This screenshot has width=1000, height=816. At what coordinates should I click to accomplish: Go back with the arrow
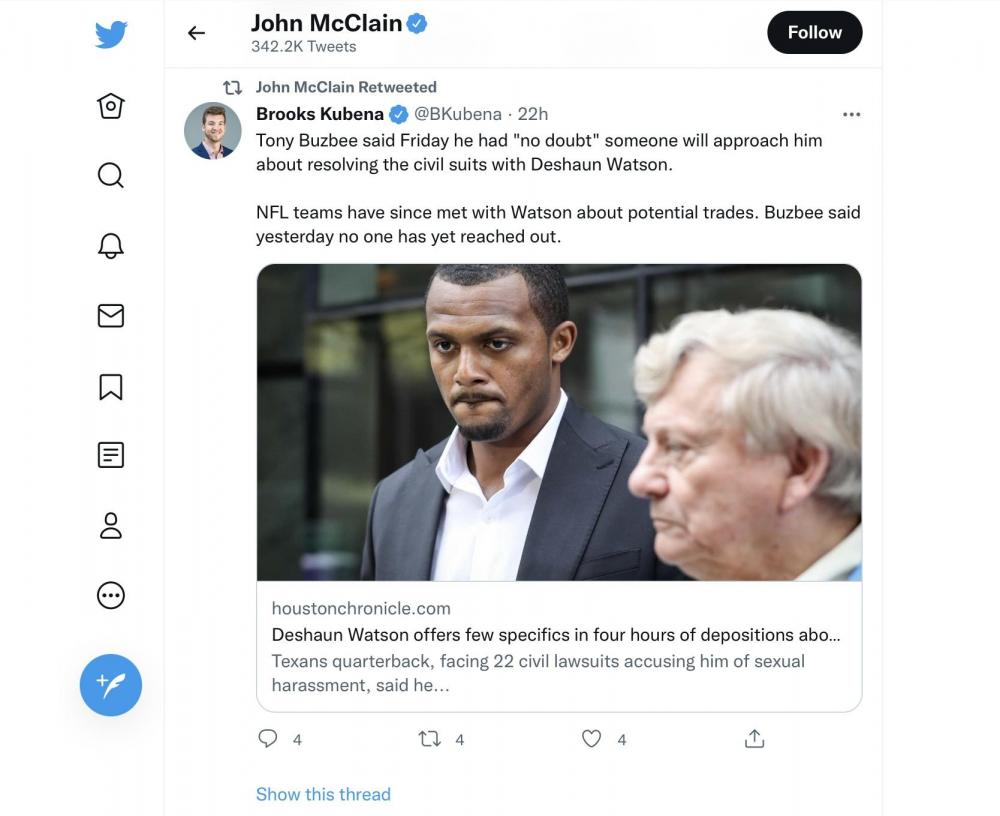click(x=196, y=33)
